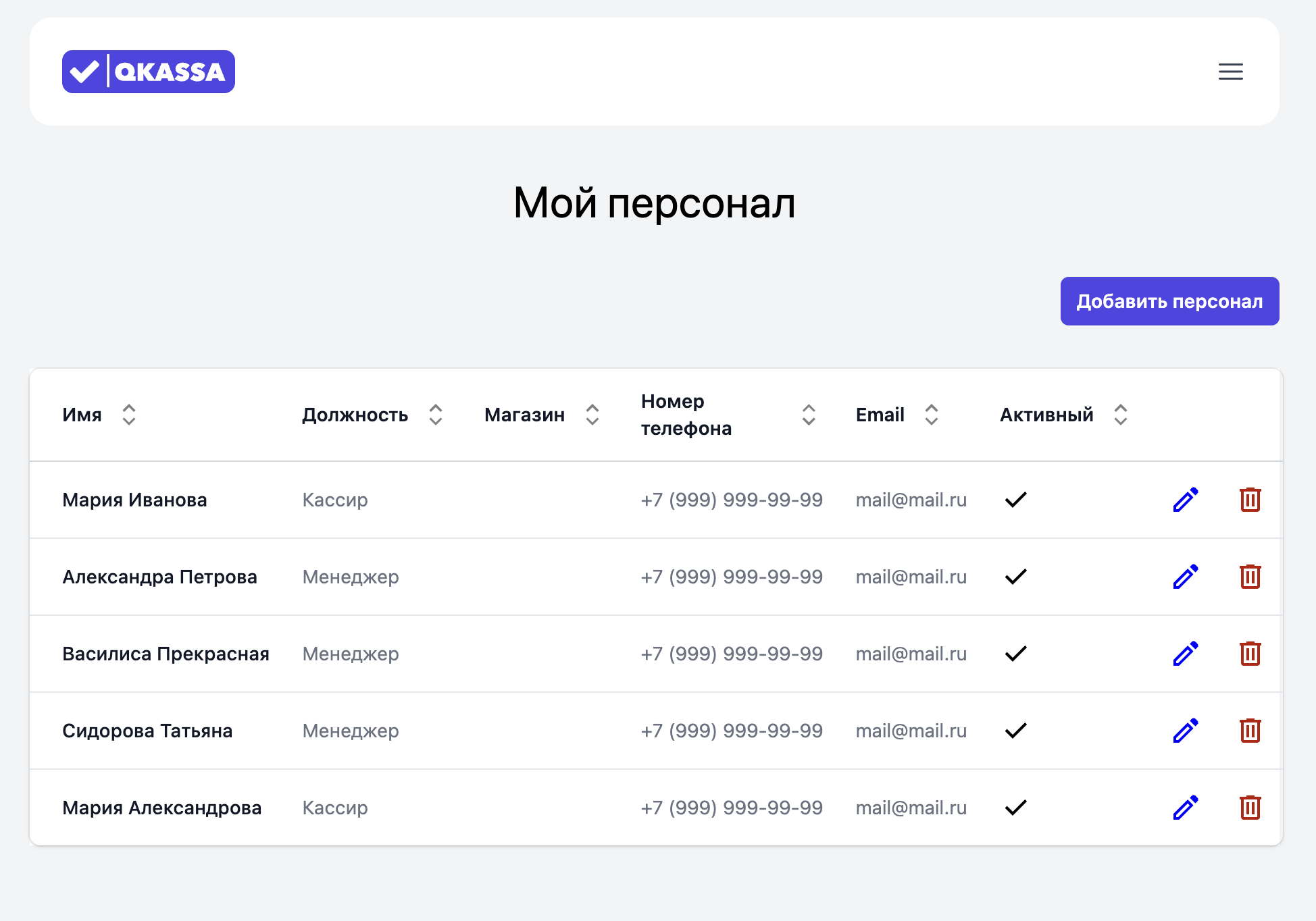Toggle active checkmark for Мария Иванова
This screenshot has width=1316, height=921.
click(1015, 500)
